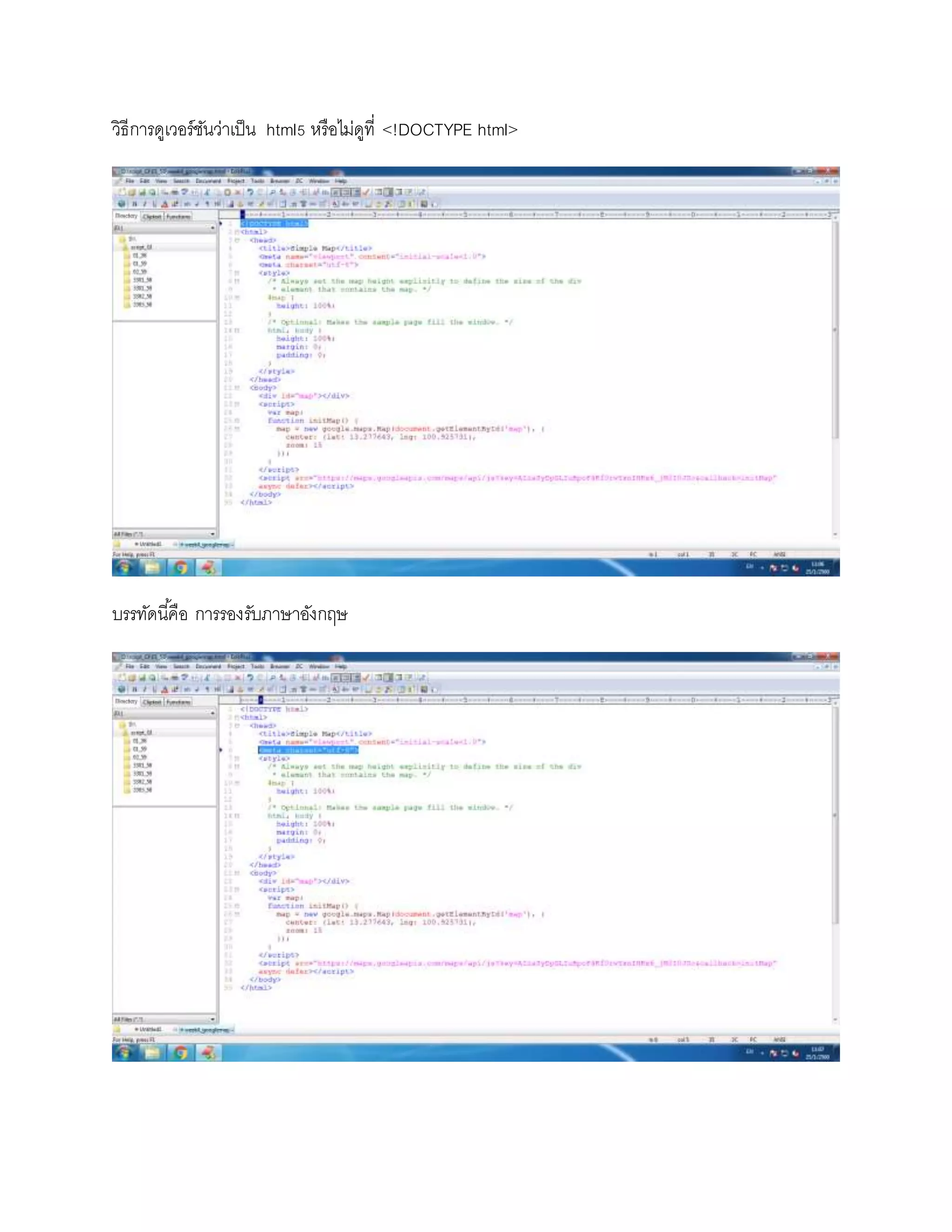Viewport: 952px width, 1232px height.
Task: Click Bold icon in lower EditPlus screenshot
Action: [135, 689]
